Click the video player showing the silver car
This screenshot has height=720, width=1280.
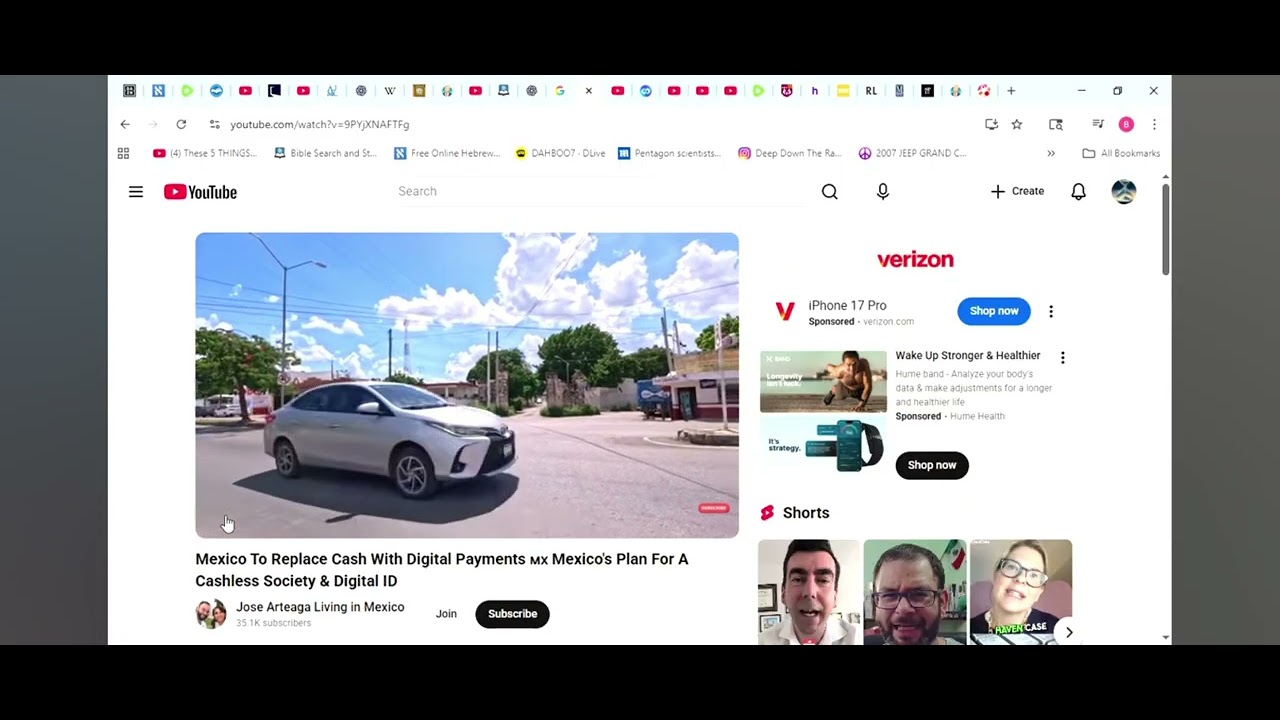click(x=467, y=385)
